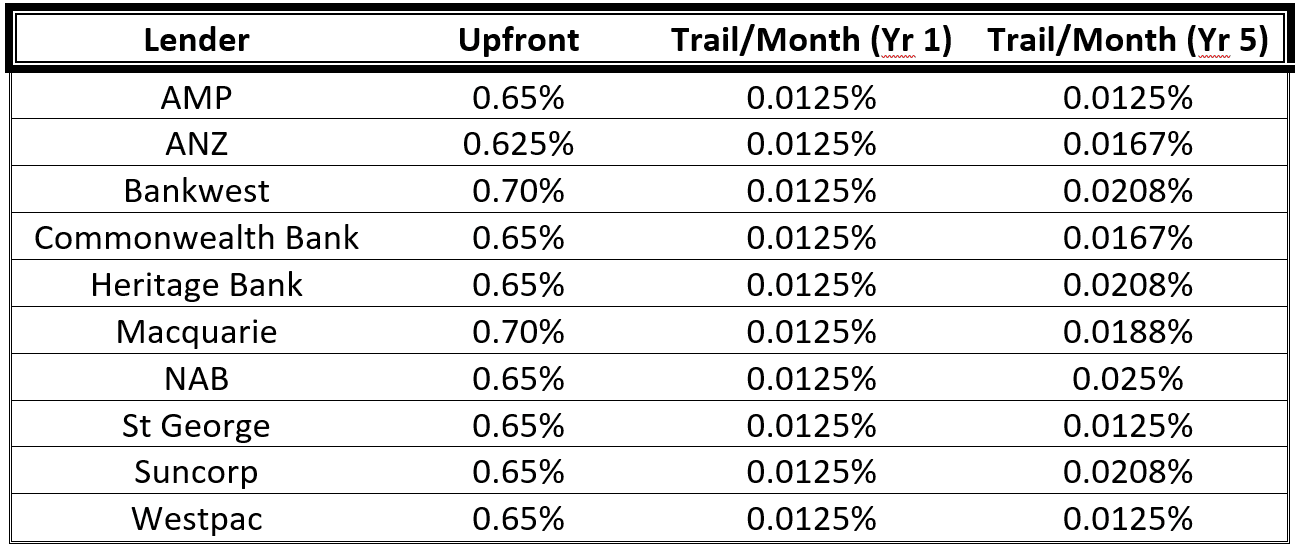Click the Lender column header
This screenshot has height=546, width=1298.
click(x=196, y=40)
